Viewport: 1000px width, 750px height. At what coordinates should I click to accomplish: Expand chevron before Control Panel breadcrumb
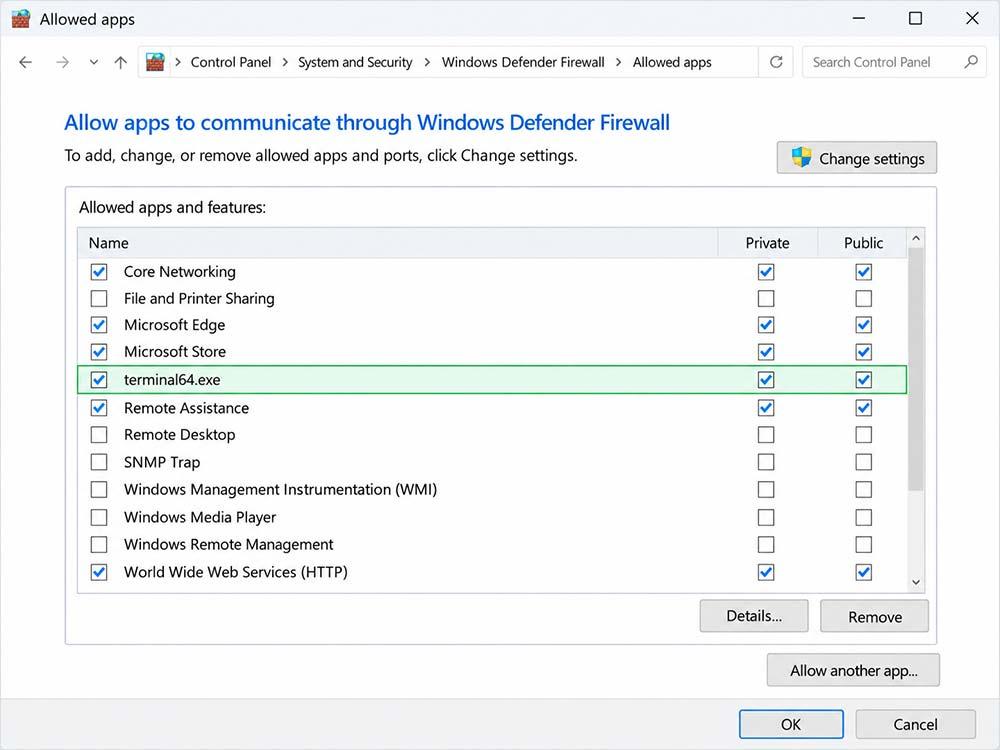[x=178, y=62]
